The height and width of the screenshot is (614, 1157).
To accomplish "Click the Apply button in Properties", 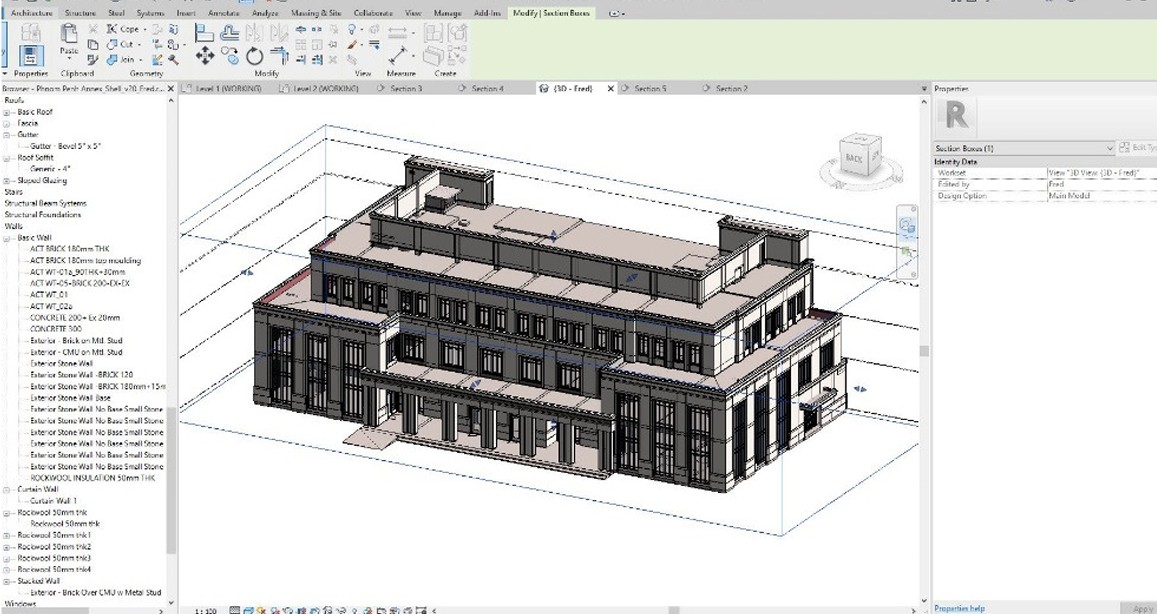I will pyautogui.click(x=1142, y=608).
